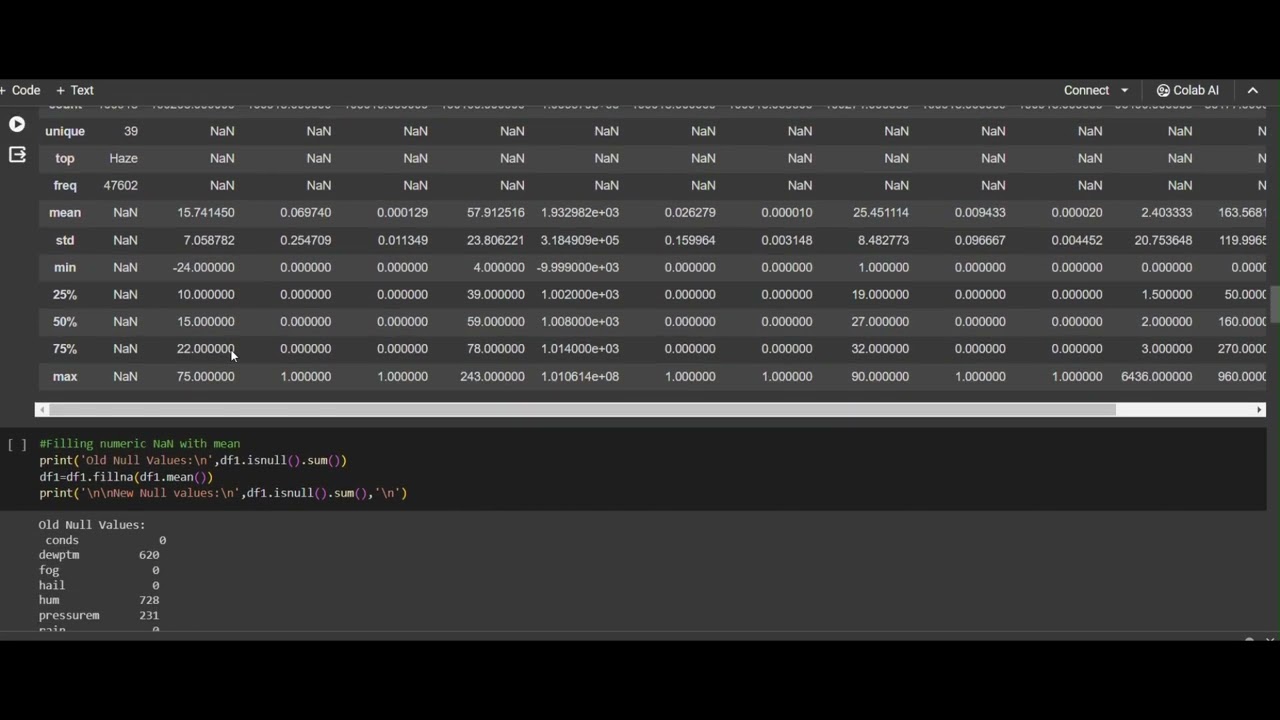Click the mean value 25.451114
Screen dimensions: 1280x720
(x=881, y=212)
